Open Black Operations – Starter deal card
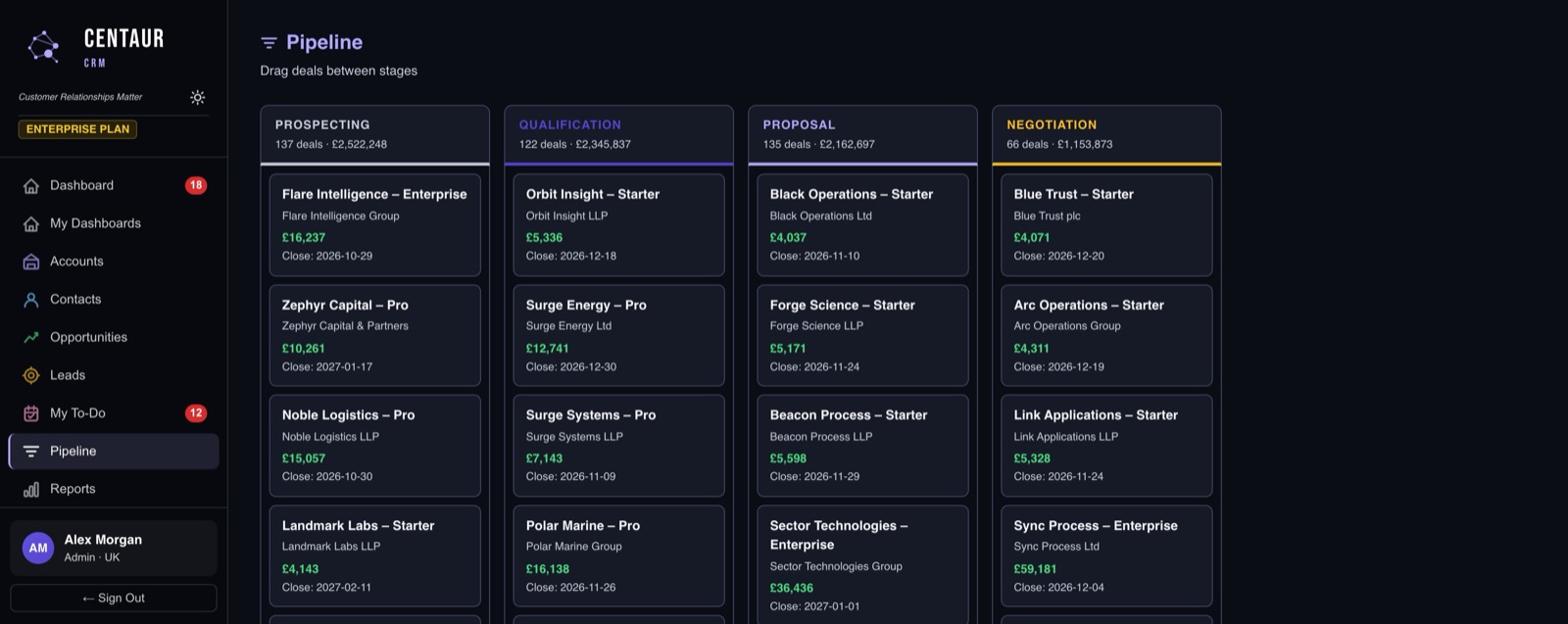Viewport: 1568px width, 624px height. click(862, 225)
